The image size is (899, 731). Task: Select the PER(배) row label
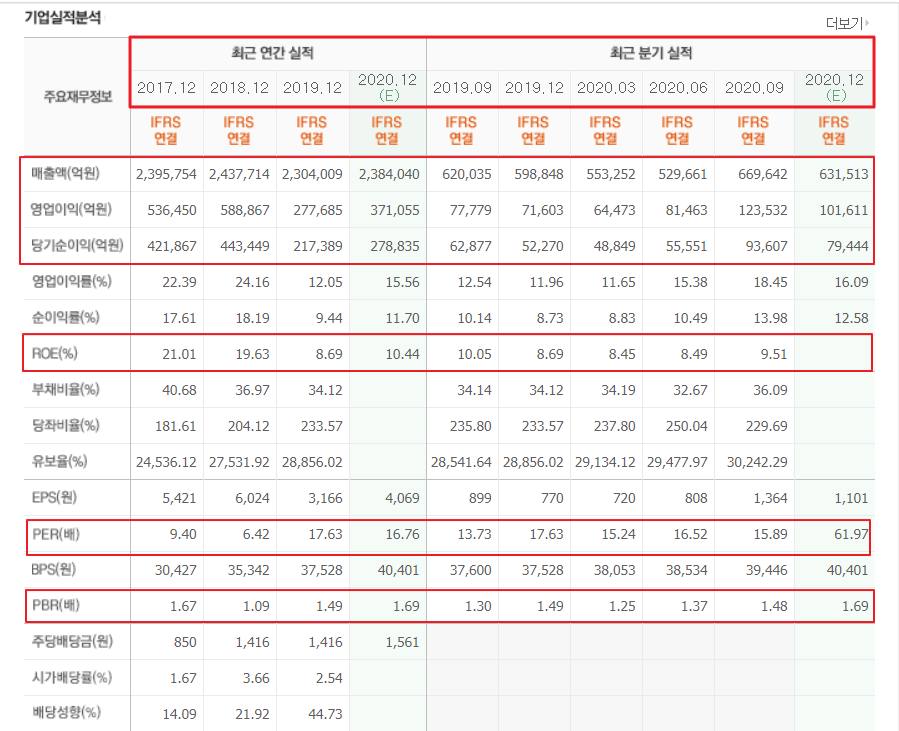[x=56, y=534]
